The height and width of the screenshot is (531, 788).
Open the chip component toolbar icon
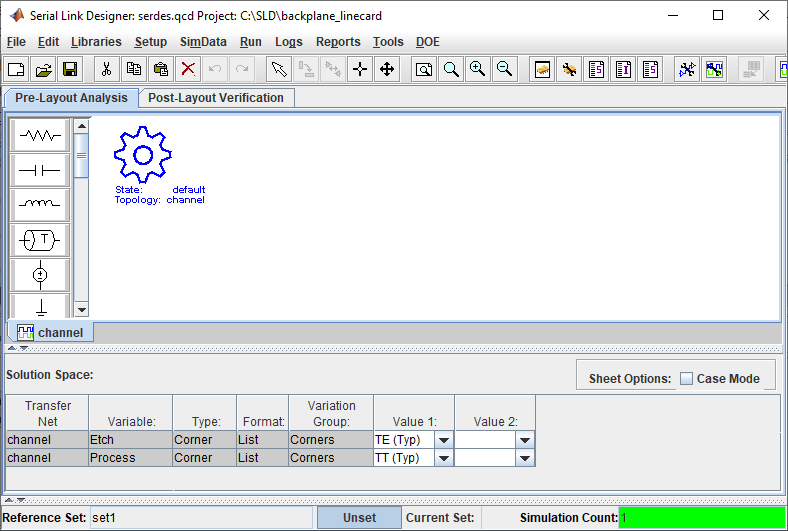pos(542,69)
